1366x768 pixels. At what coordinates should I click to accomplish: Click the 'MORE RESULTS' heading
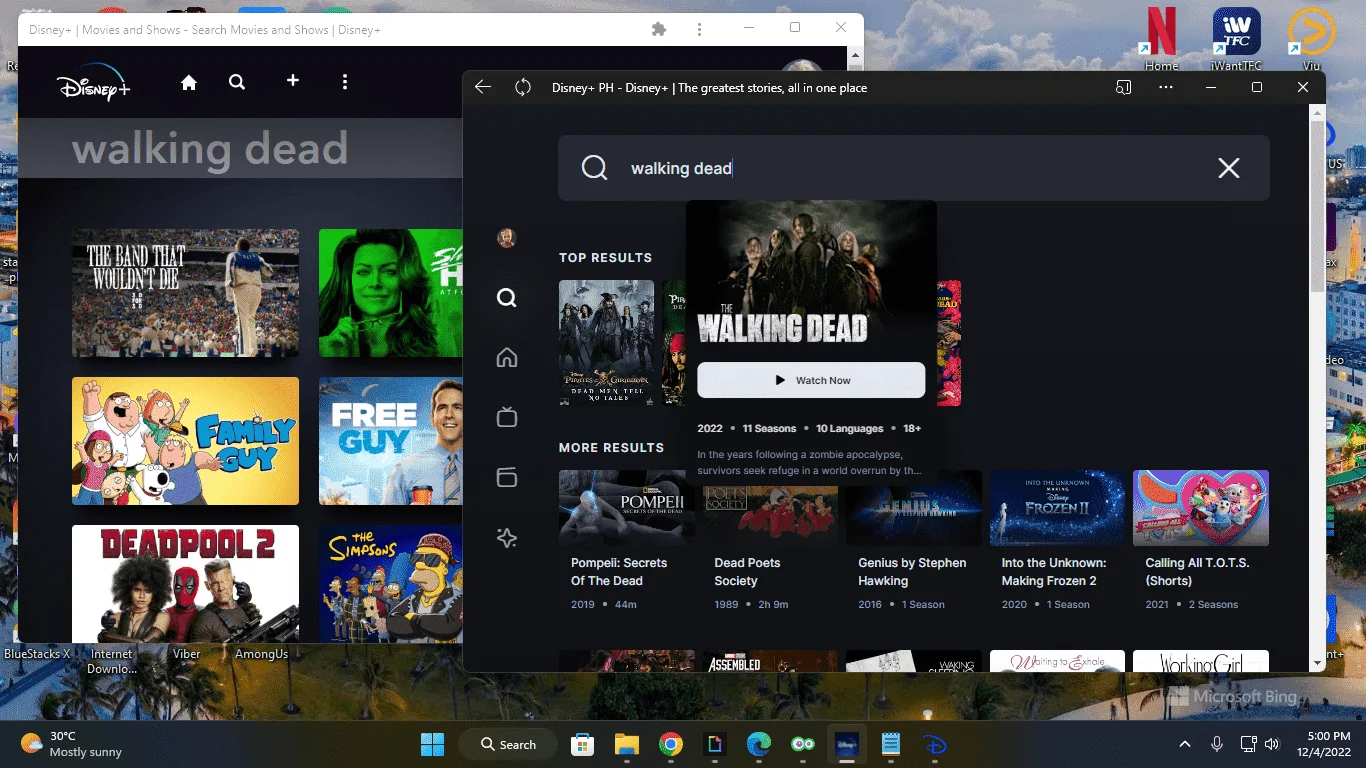pos(611,448)
